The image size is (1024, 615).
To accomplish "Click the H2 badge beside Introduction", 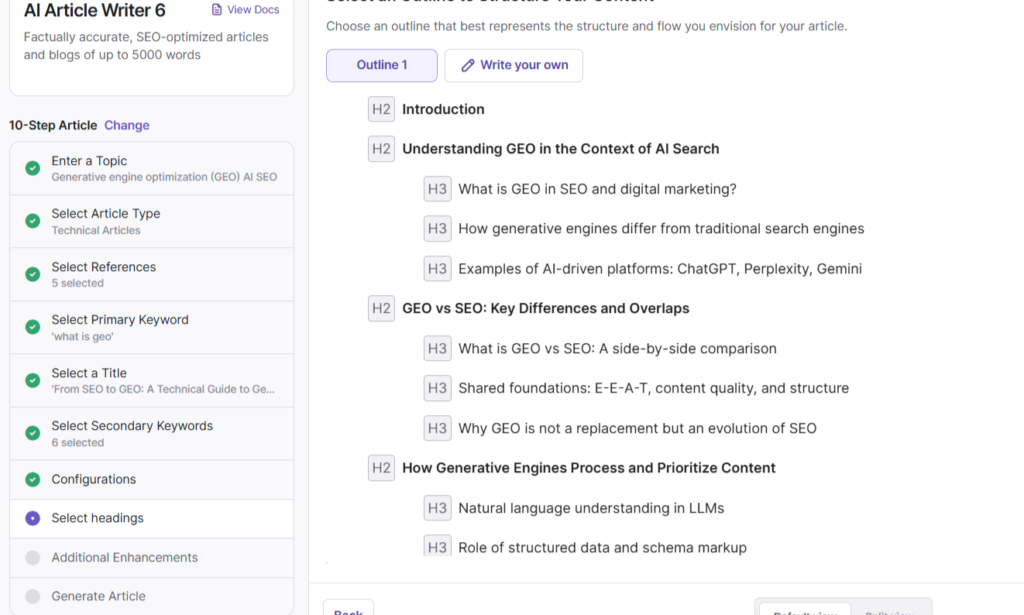I will [x=381, y=109].
